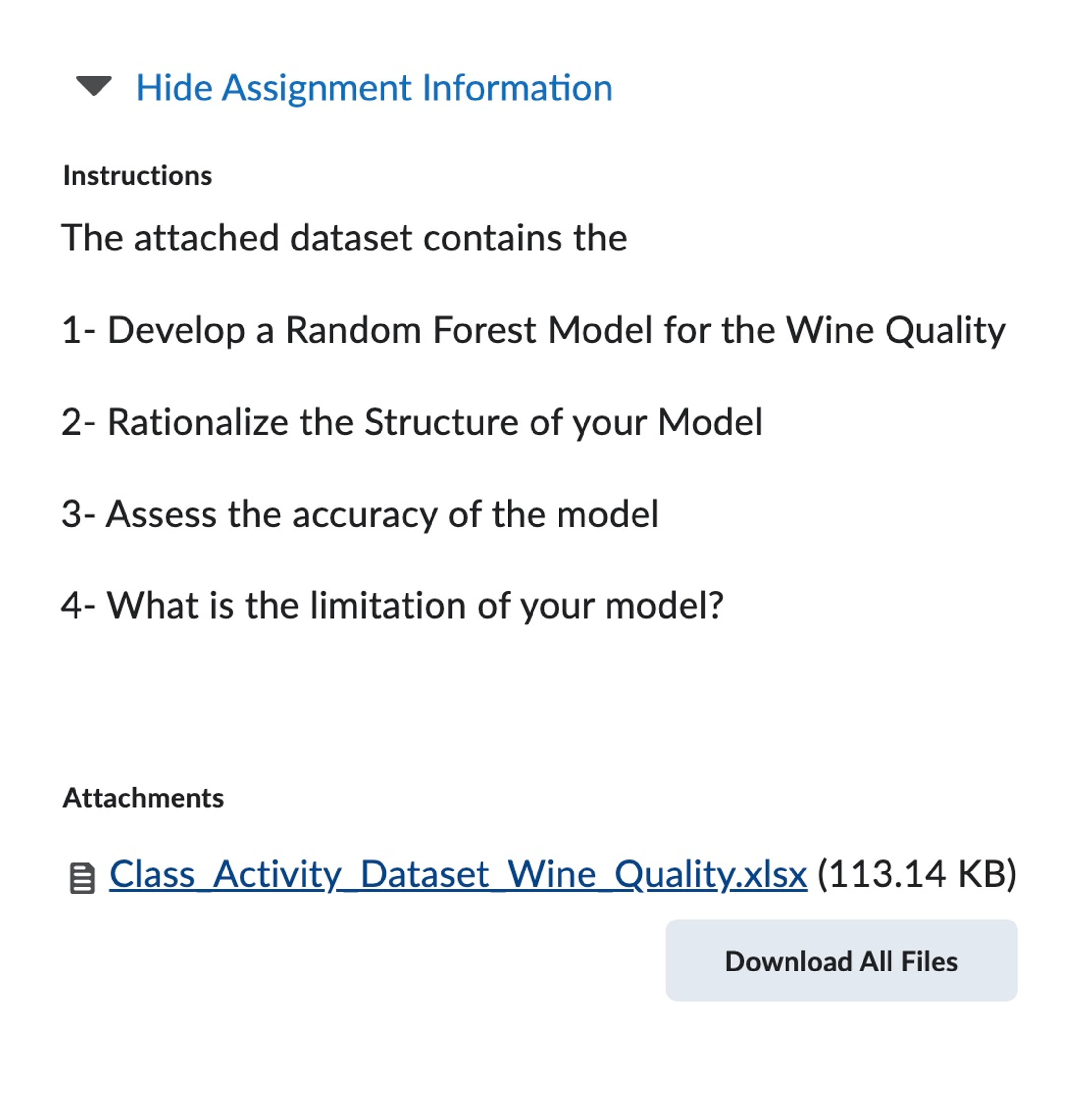The width and height of the screenshot is (1092, 1095).
Task: Click the limitation of your model question
Action: pos(392,605)
